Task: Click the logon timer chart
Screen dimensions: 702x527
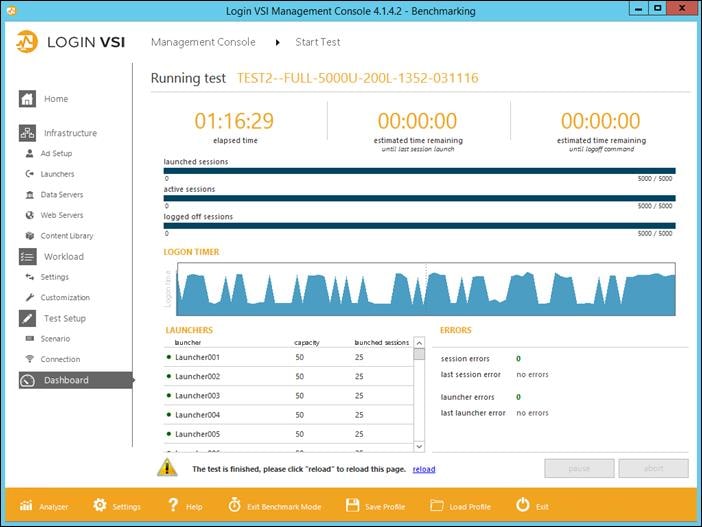Action: click(426, 289)
